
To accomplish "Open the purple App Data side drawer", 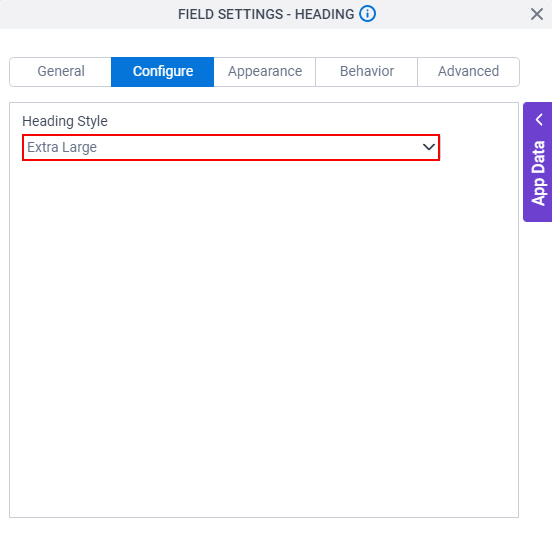I will pyautogui.click(x=538, y=162).
